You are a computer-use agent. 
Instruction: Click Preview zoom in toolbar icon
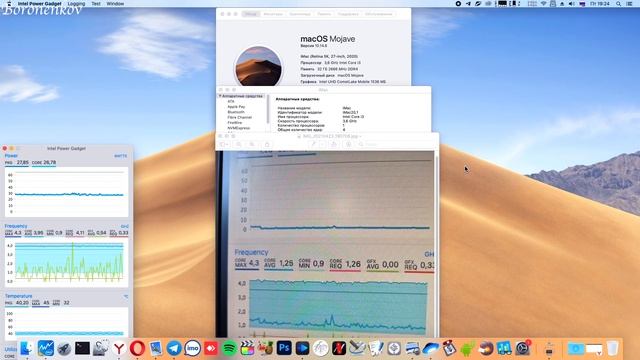click(252, 144)
